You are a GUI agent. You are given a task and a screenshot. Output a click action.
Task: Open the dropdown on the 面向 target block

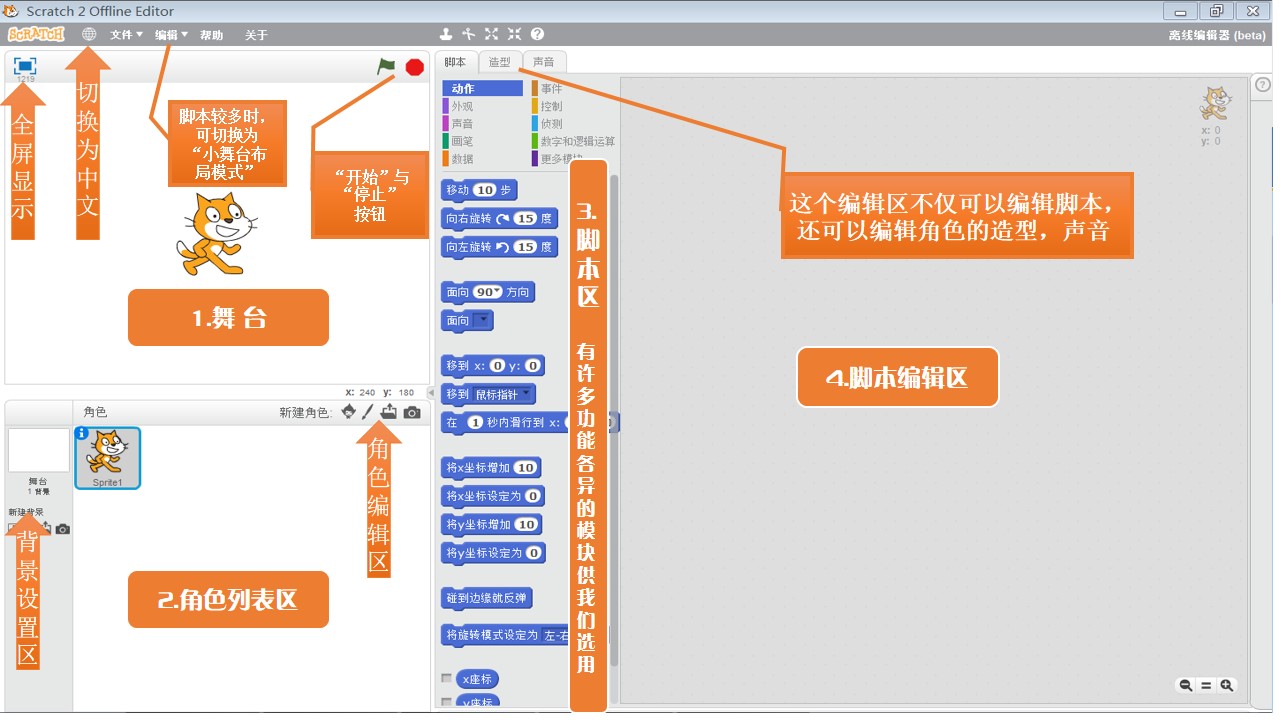pos(483,321)
